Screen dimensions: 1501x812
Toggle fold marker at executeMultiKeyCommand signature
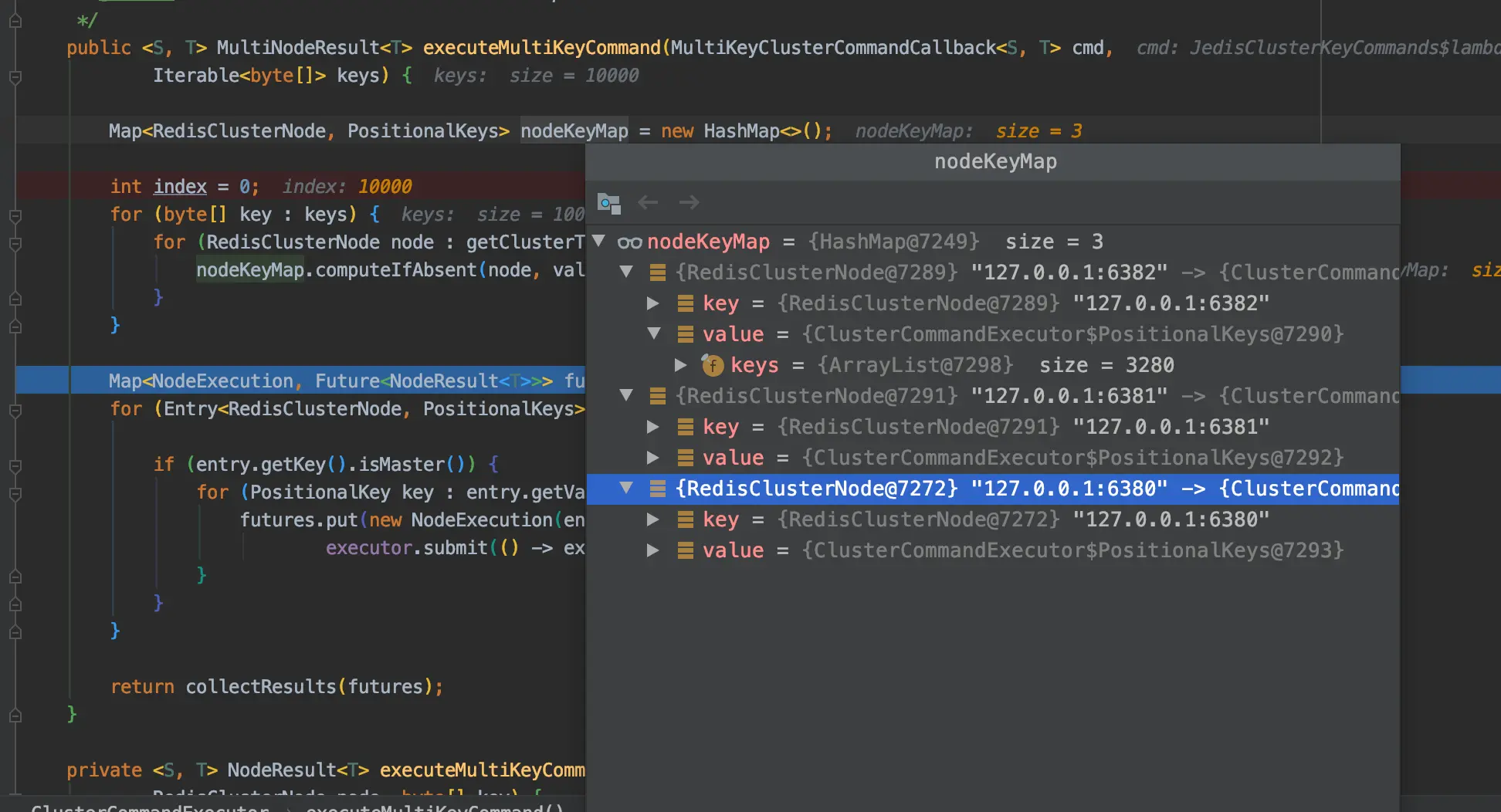[15, 76]
